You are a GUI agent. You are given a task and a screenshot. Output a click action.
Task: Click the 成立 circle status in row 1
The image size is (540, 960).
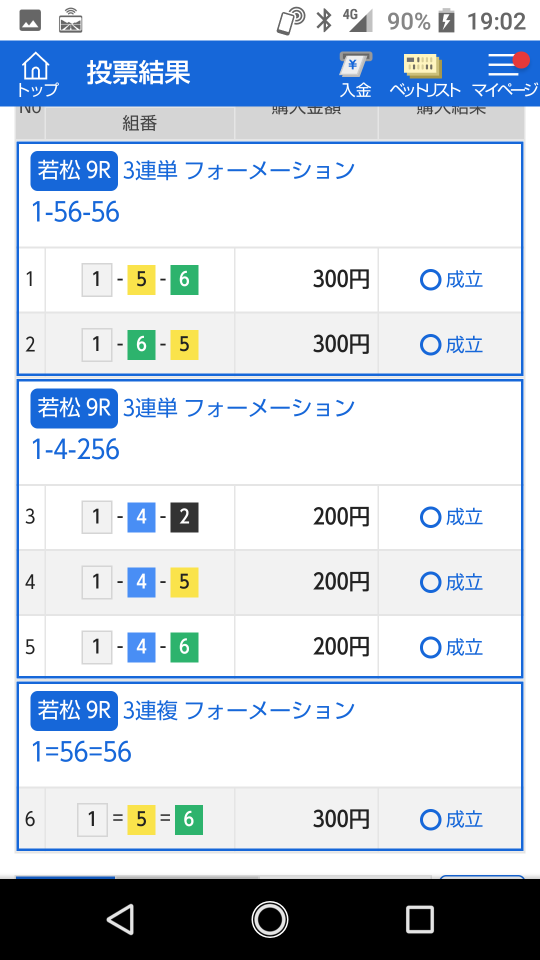tap(452, 280)
